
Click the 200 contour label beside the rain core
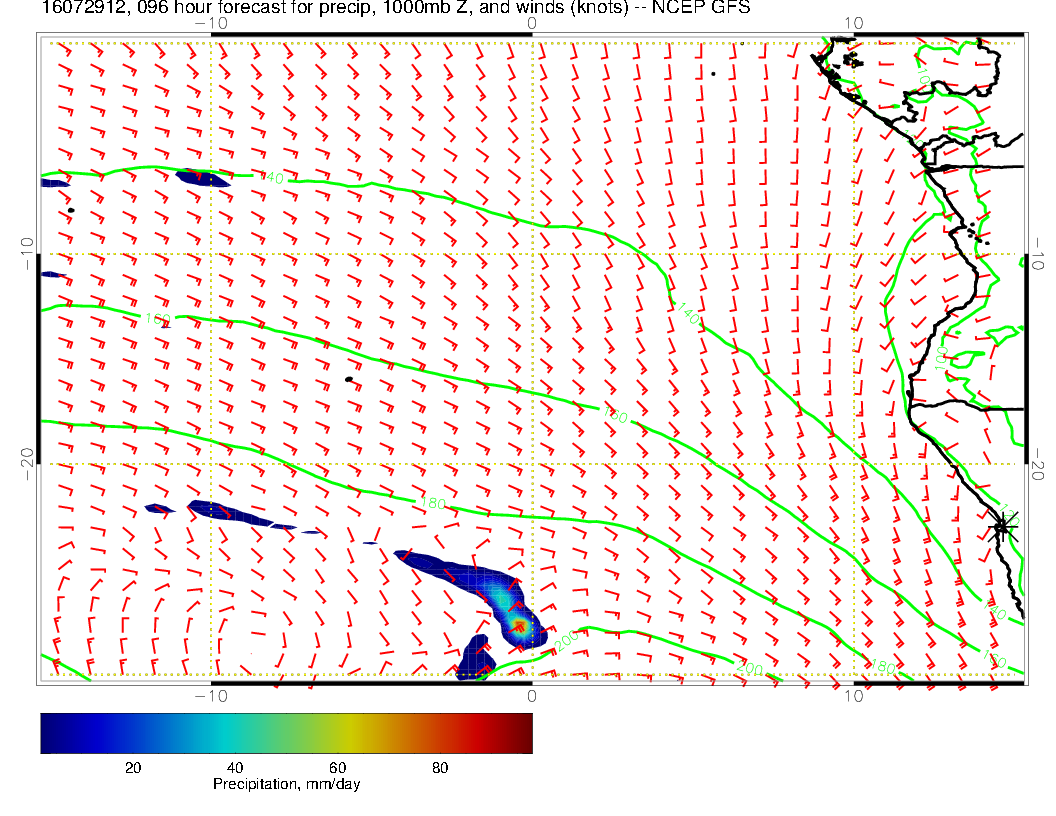tap(565, 641)
